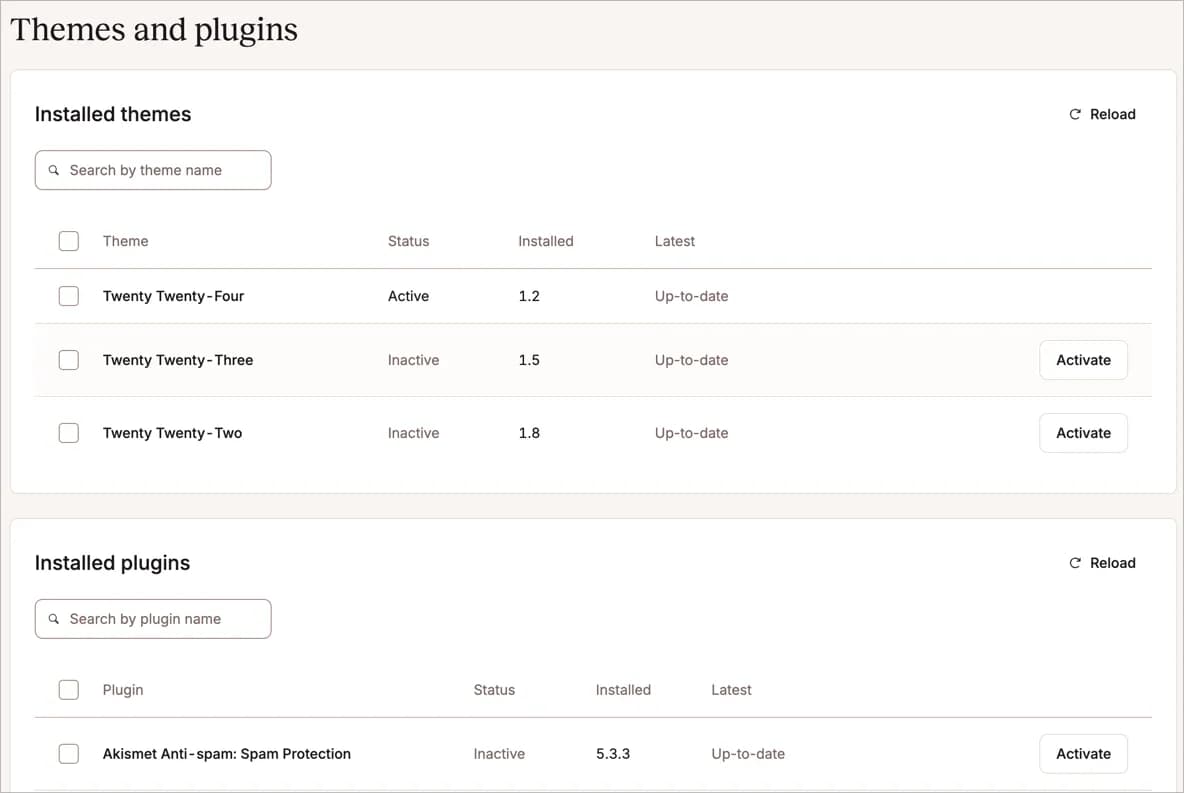Activate the Twenty Twenty-Three theme

(x=1083, y=360)
